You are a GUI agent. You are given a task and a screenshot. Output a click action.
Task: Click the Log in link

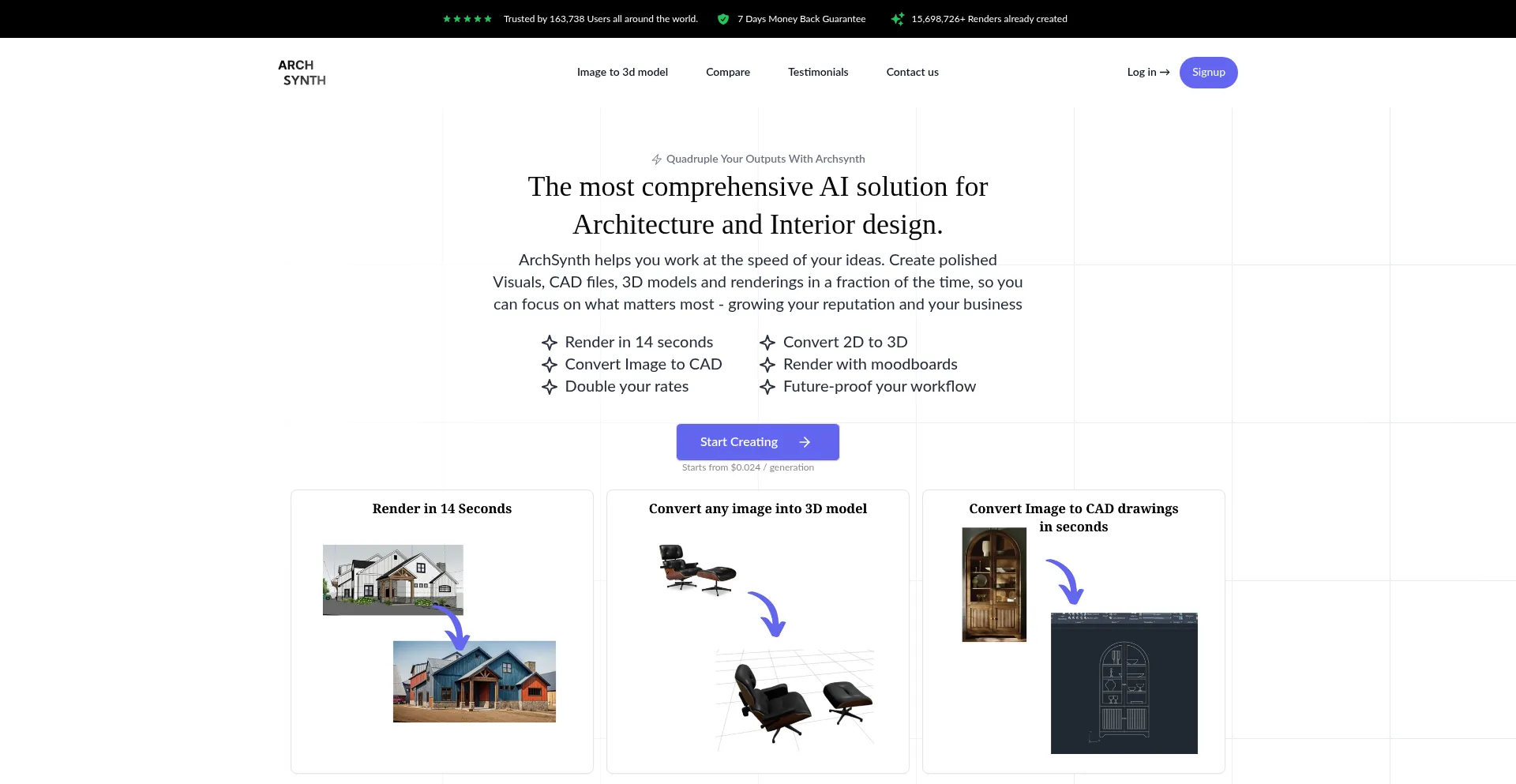pyautogui.click(x=1148, y=72)
